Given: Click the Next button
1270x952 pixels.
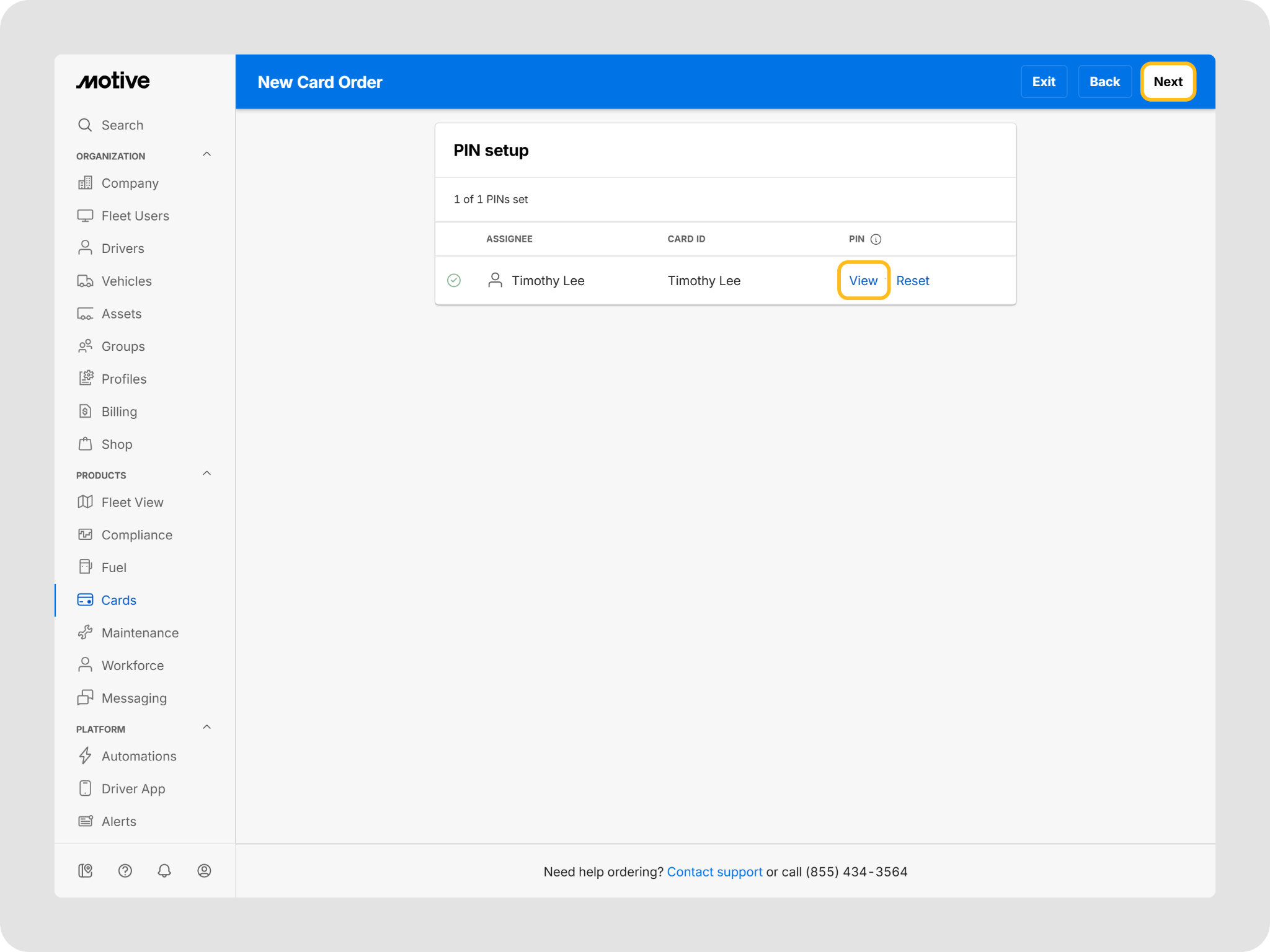Looking at the screenshot, I should (1168, 82).
